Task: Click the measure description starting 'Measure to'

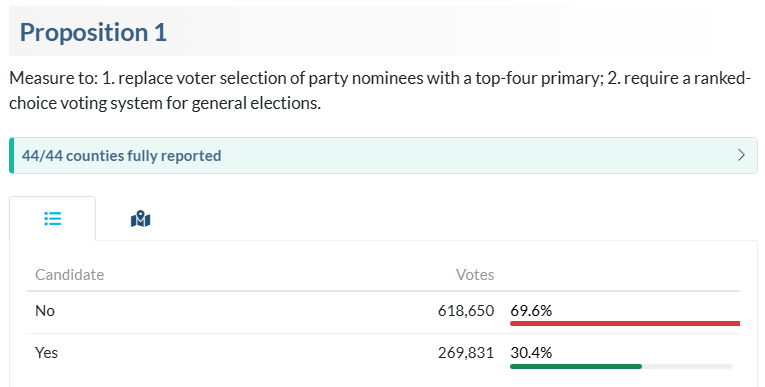Action: click(x=380, y=91)
